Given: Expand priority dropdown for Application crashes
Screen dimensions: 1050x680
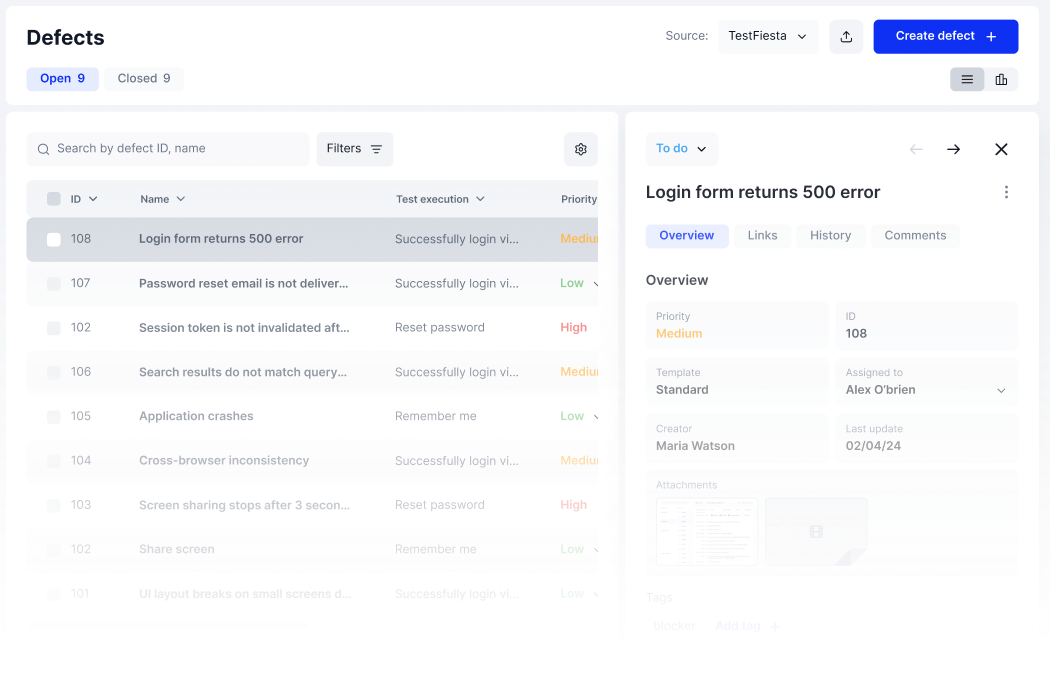Looking at the screenshot, I should [x=595, y=417].
